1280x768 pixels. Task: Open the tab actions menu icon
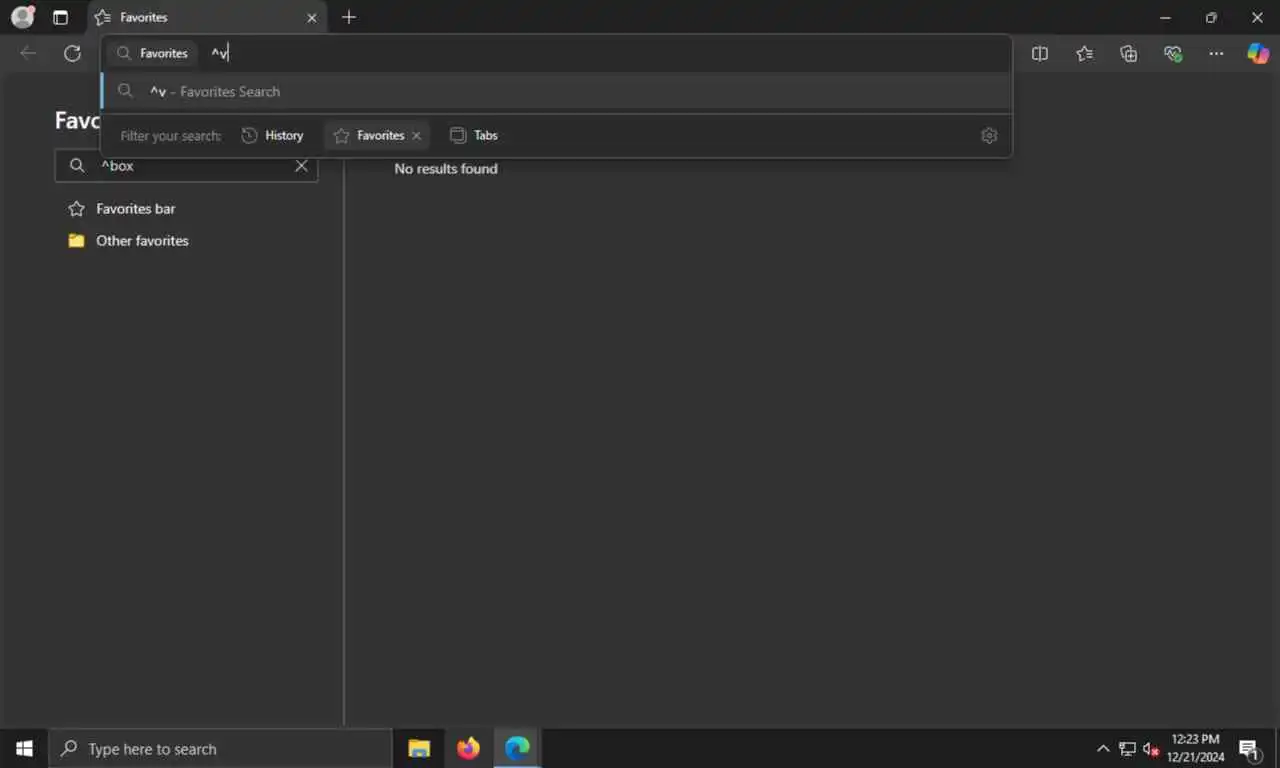click(x=60, y=17)
